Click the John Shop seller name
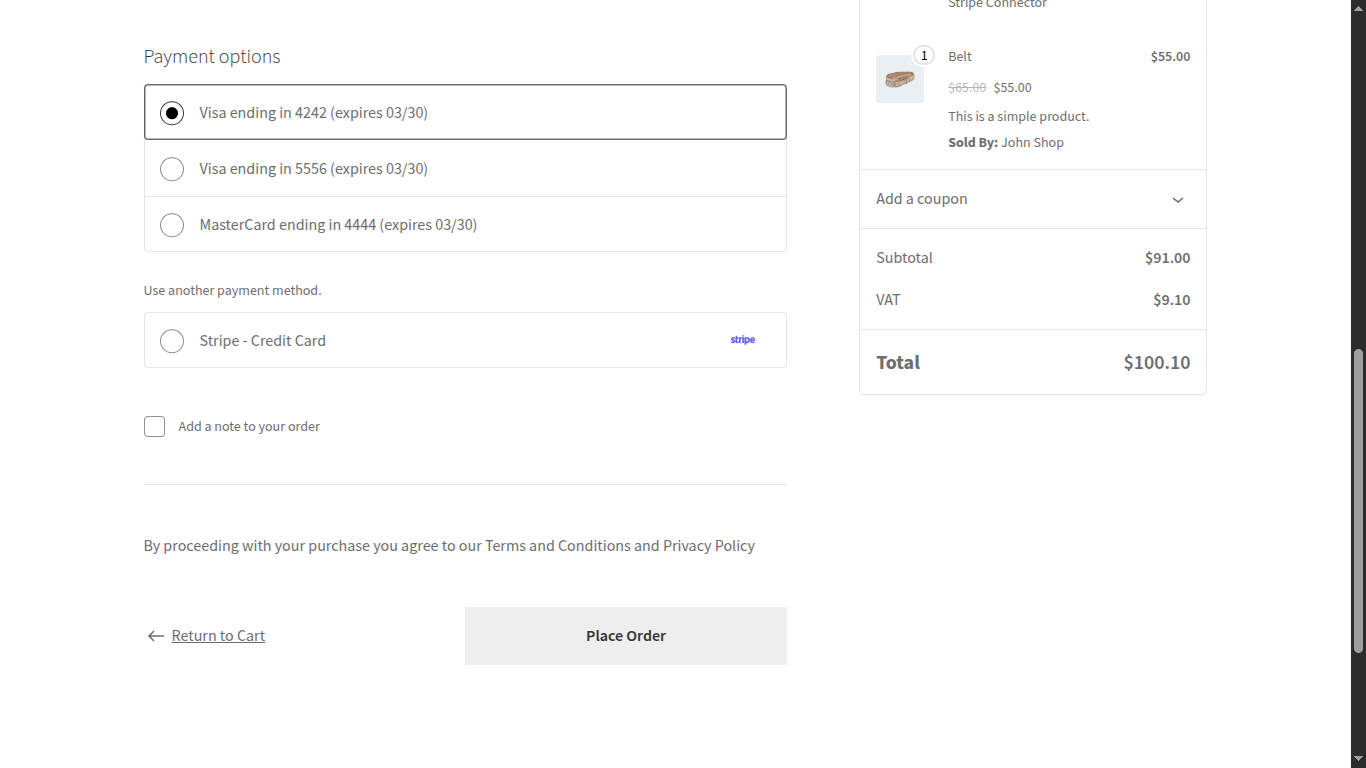 click(1032, 142)
